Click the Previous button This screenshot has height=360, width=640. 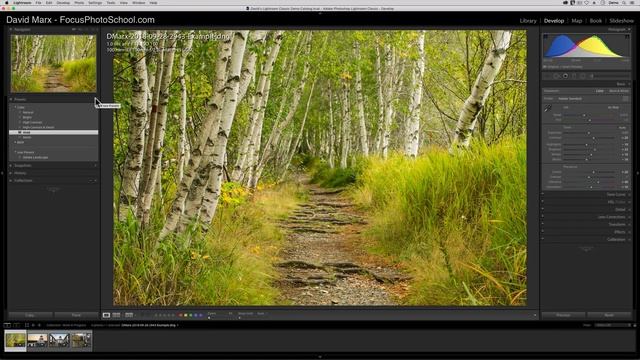563,315
